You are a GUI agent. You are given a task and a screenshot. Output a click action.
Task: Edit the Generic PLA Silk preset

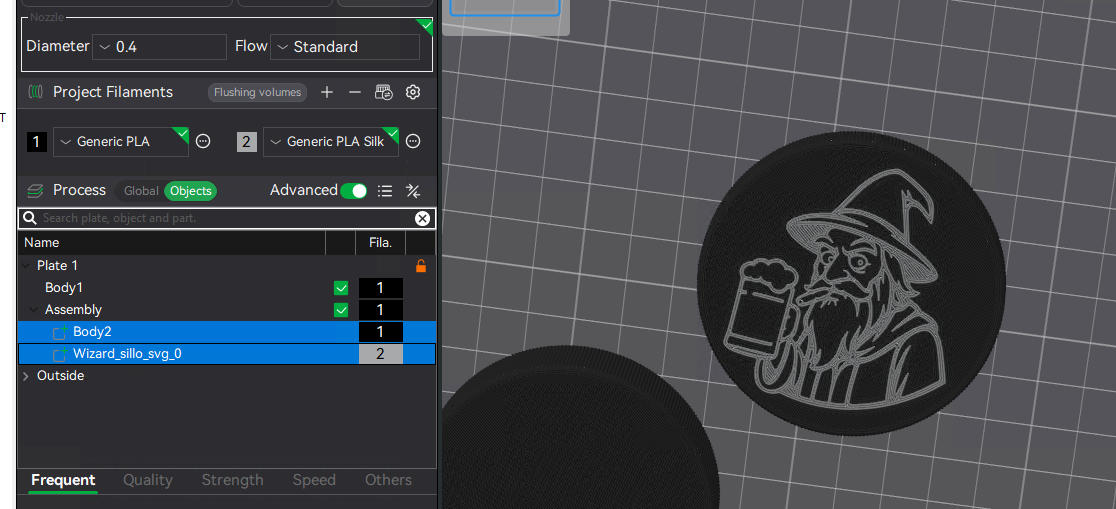[413, 142]
